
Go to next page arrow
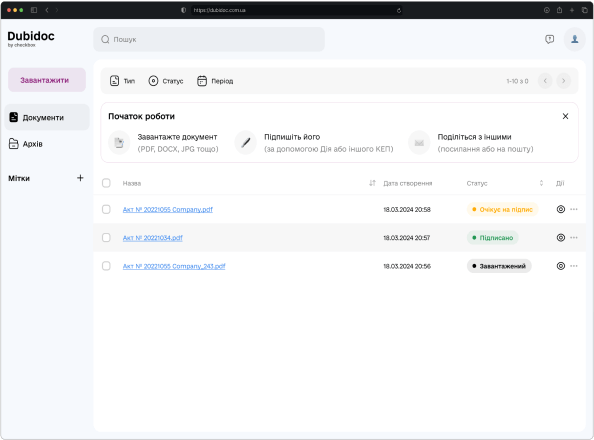pyautogui.click(x=563, y=81)
